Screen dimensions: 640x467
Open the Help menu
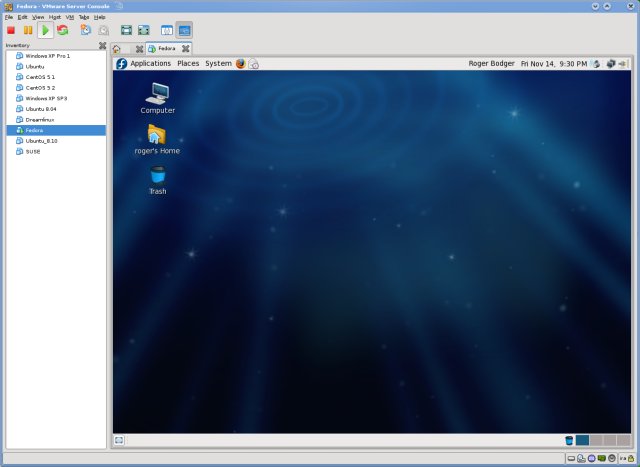[100, 17]
